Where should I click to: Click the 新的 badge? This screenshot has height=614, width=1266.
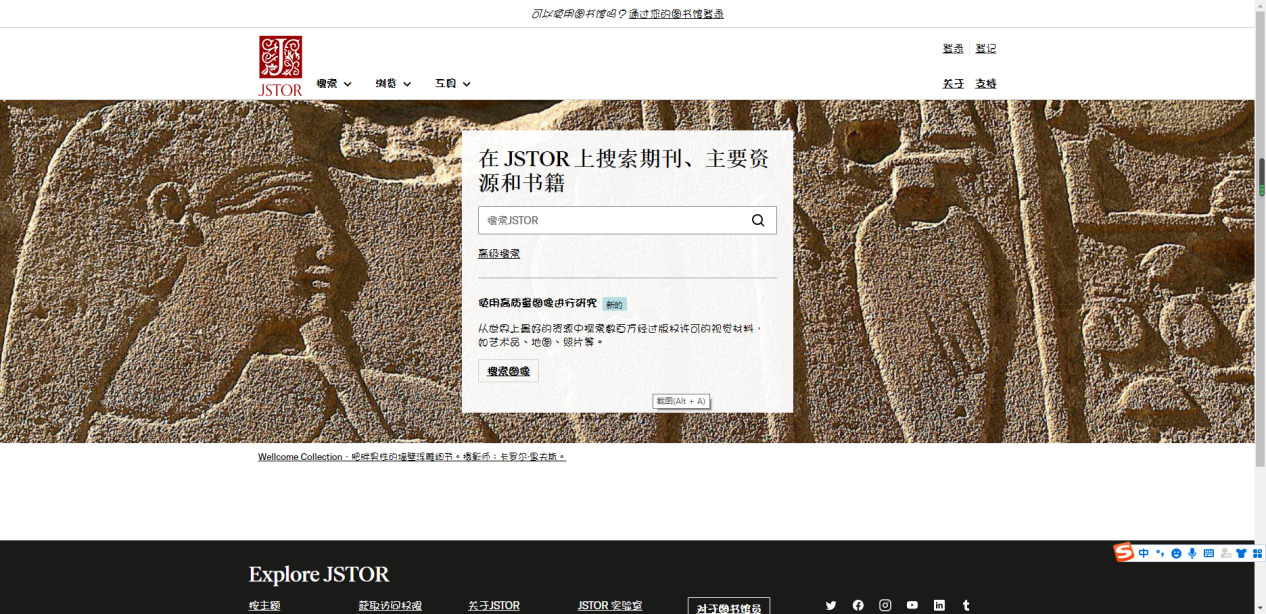pyautogui.click(x=614, y=305)
